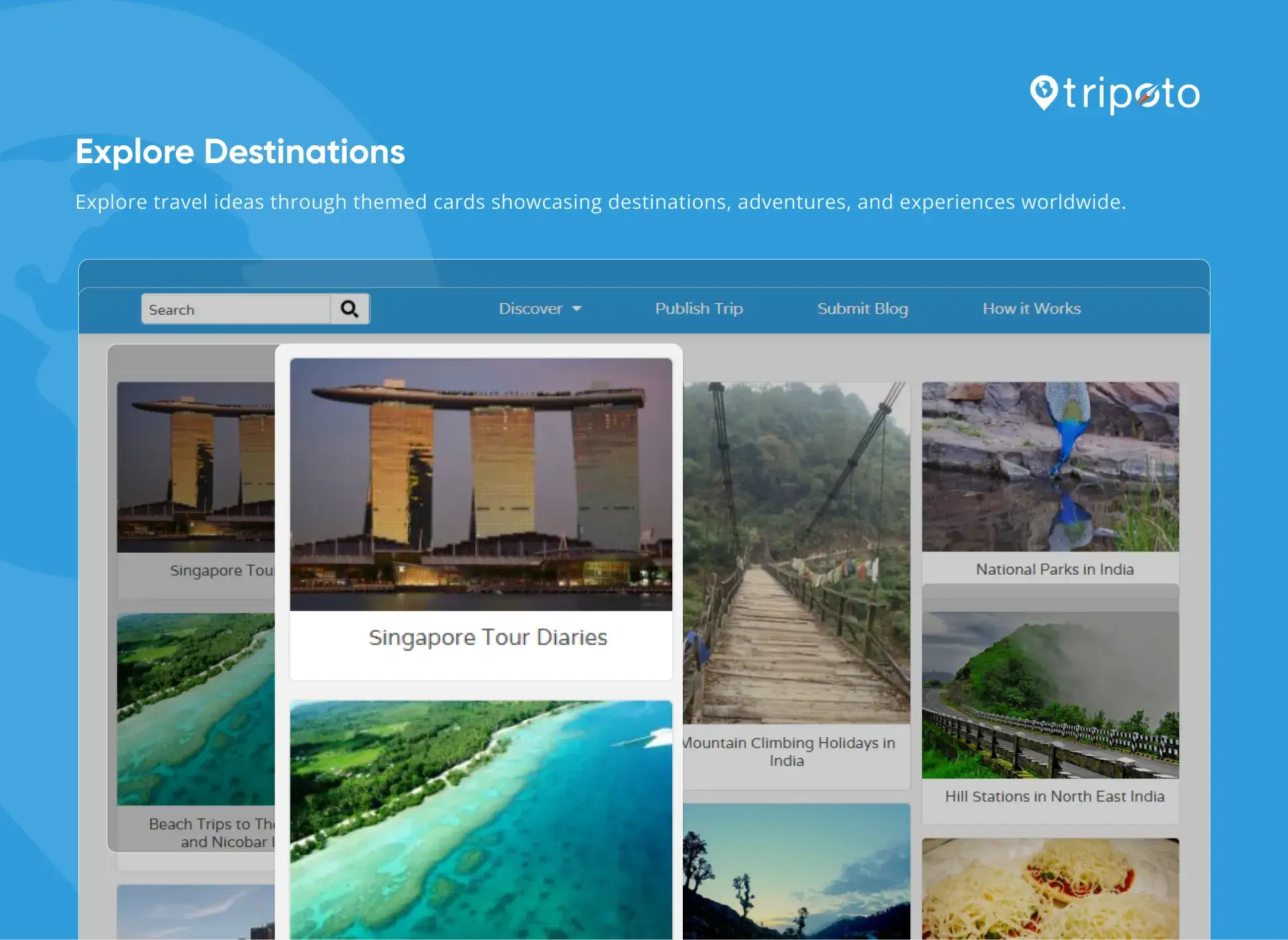Open the Submit Blog menu item
Viewport: 1288px width, 940px height.
862,308
